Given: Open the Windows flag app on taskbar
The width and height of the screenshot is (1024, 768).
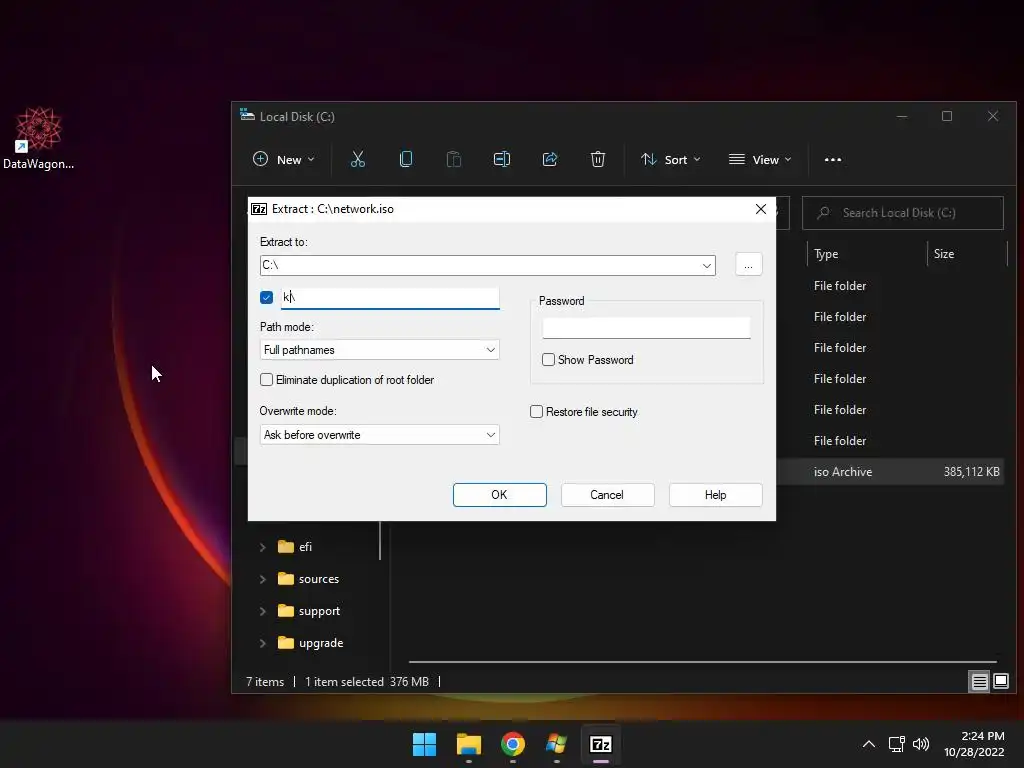Looking at the screenshot, I should [x=556, y=744].
